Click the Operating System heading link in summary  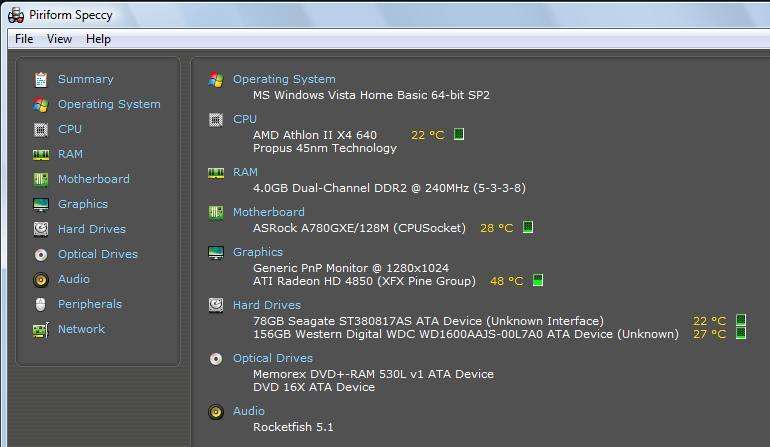pos(284,79)
